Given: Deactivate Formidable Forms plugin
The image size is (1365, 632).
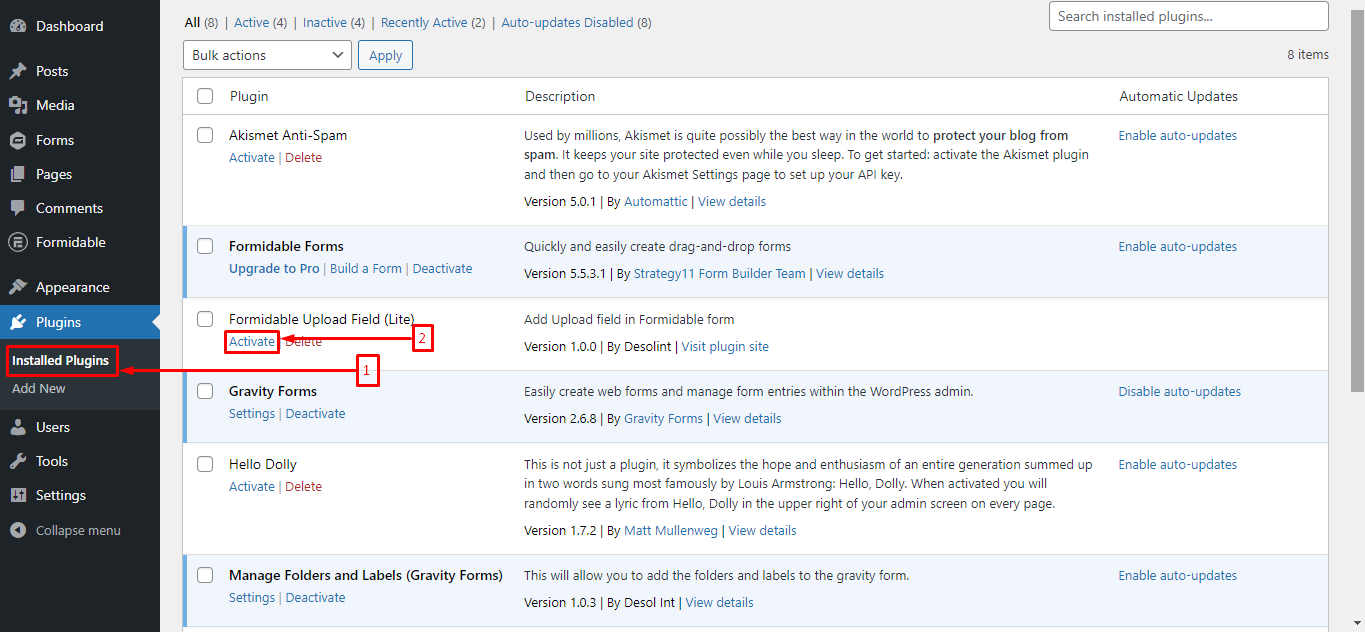Looking at the screenshot, I should pyautogui.click(x=442, y=268).
